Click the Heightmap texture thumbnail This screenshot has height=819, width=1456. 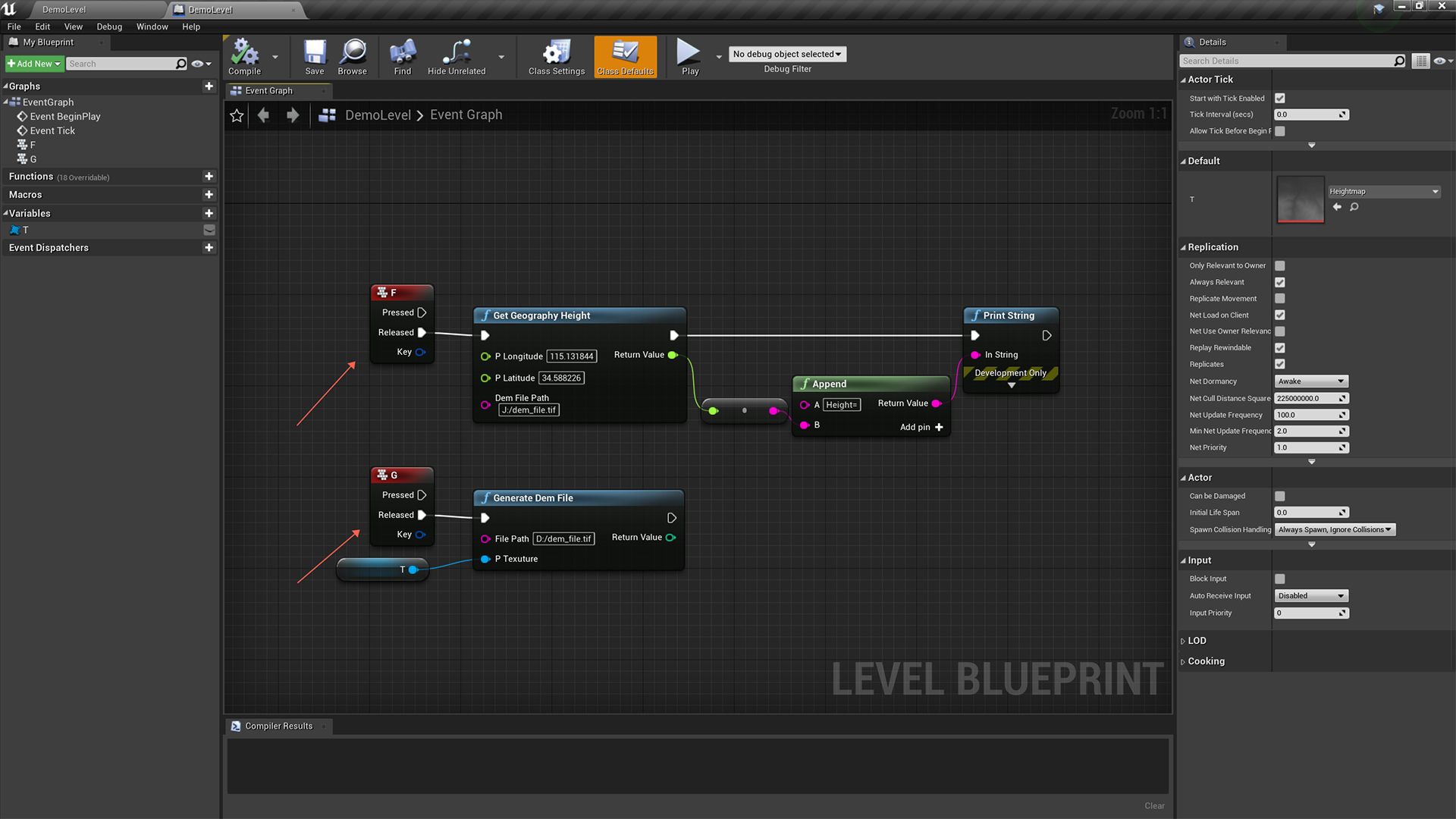(1300, 199)
